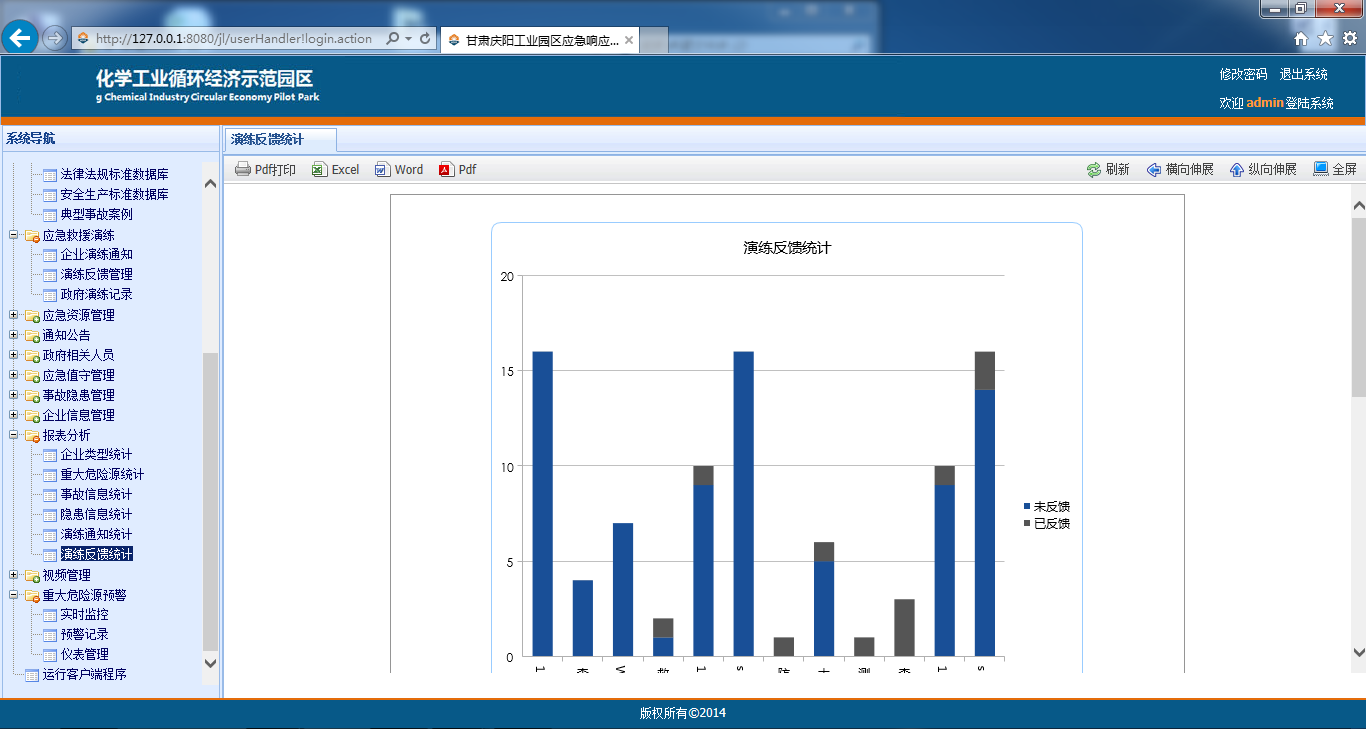Select the 演练反馈统计 content tab

tap(280, 140)
